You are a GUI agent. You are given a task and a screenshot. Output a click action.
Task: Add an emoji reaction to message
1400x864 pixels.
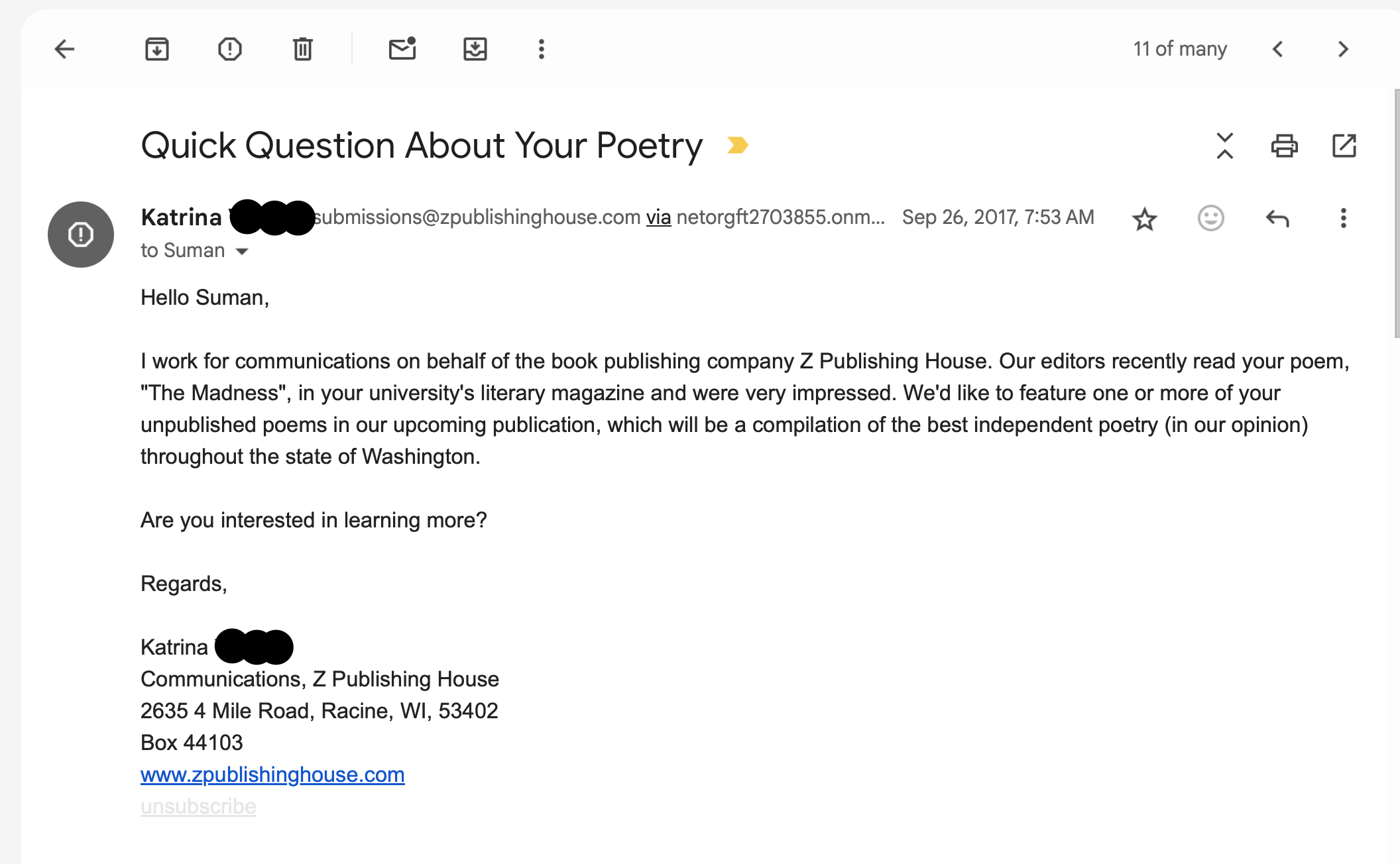pyautogui.click(x=1211, y=218)
